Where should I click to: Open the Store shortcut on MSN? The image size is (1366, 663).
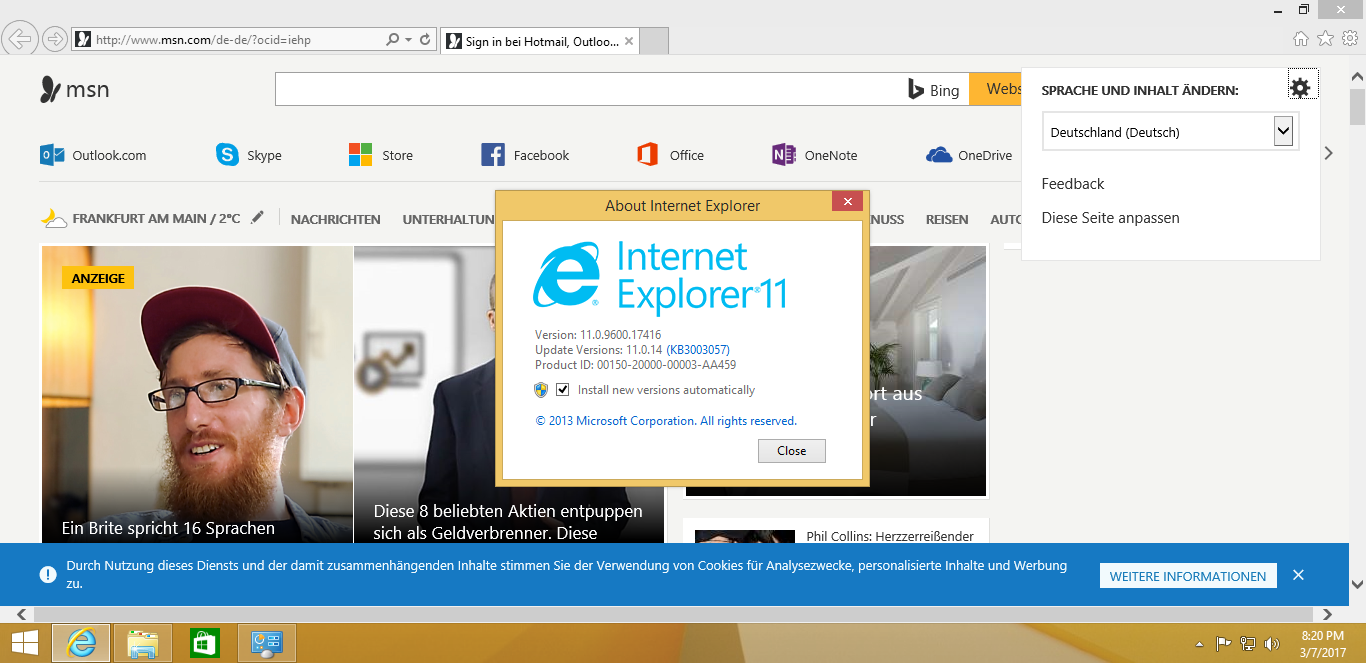click(x=381, y=155)
